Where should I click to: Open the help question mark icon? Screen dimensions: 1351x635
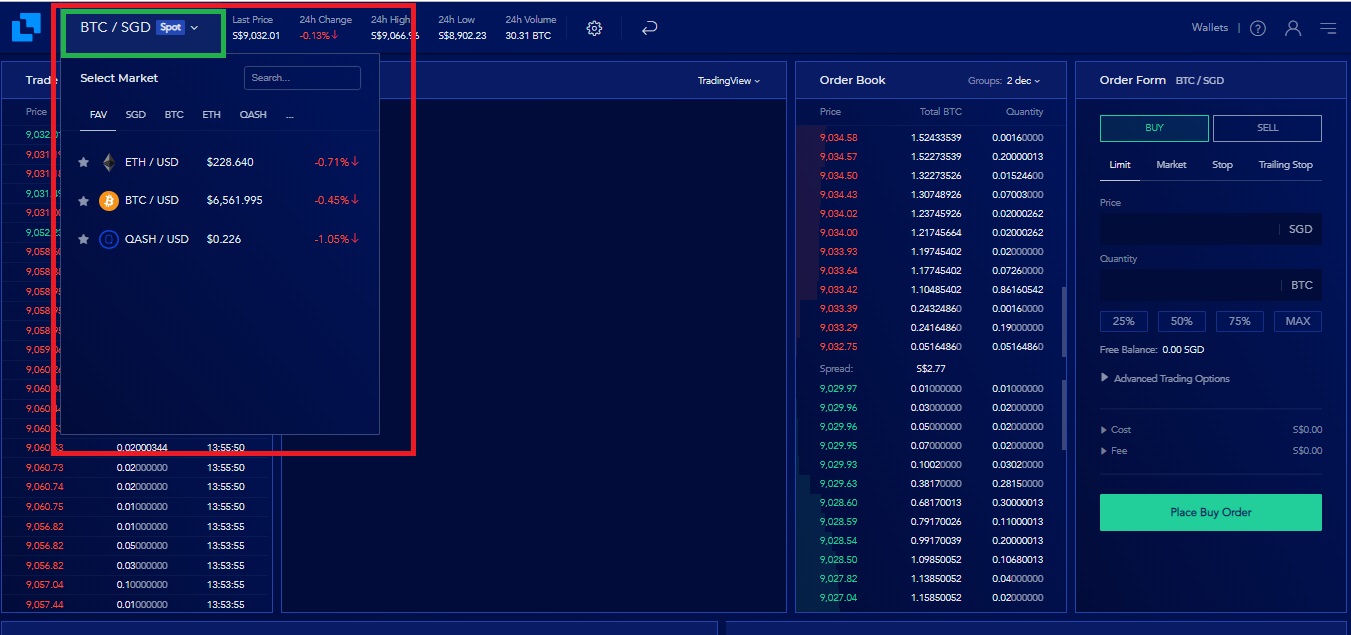[x=1258, y=28]
